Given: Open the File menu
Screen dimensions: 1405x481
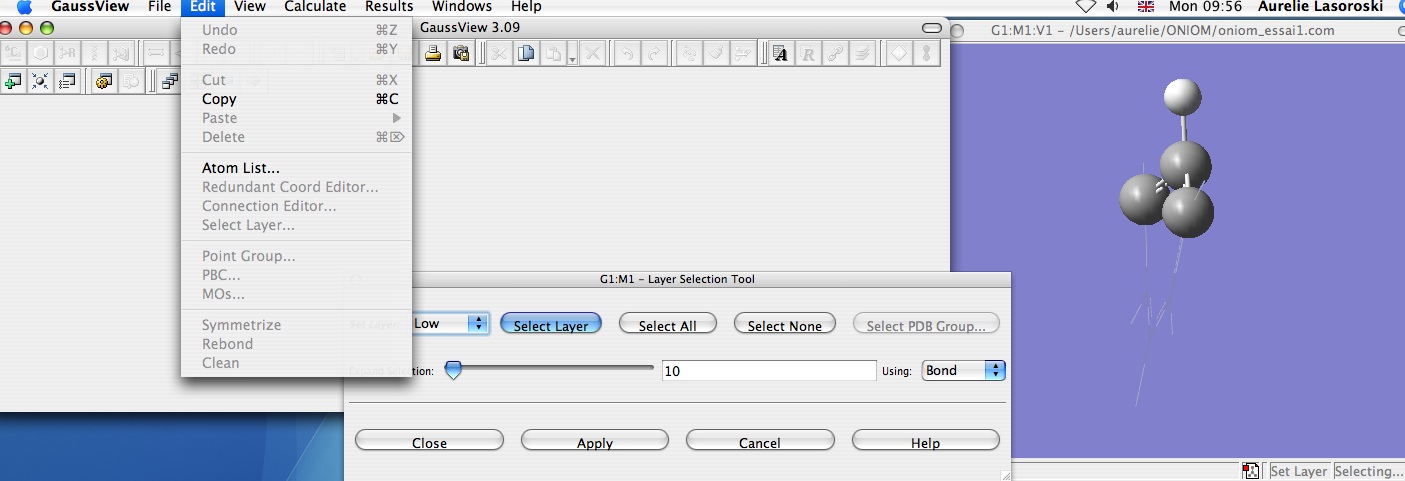Looking at the screenshot, I should 160,6.
